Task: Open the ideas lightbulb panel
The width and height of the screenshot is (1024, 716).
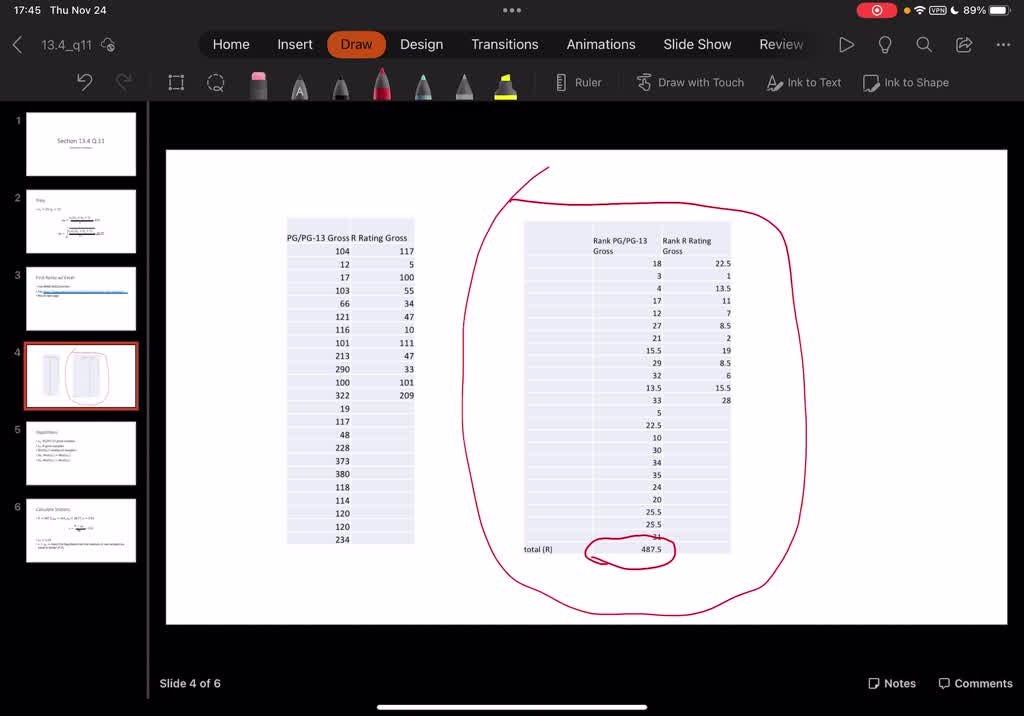Action: pos(885,44)
